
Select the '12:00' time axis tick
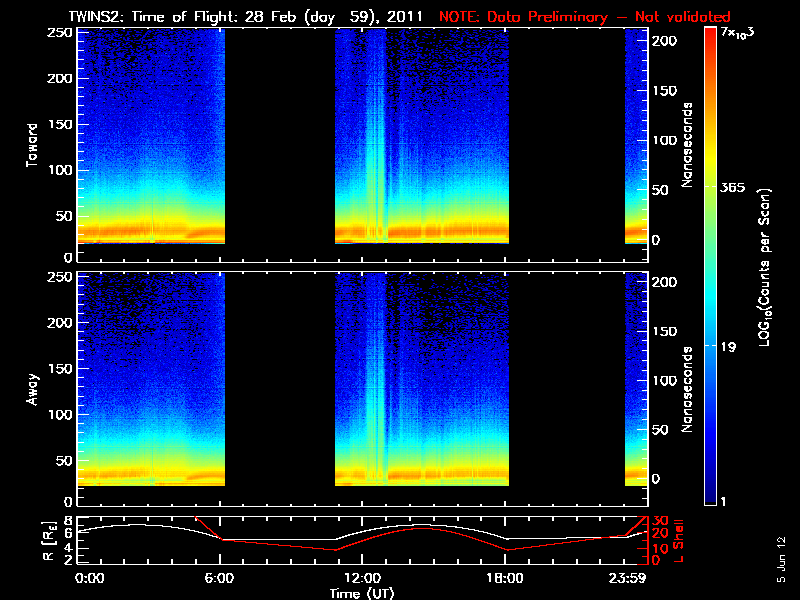click(x=362, y=579)
